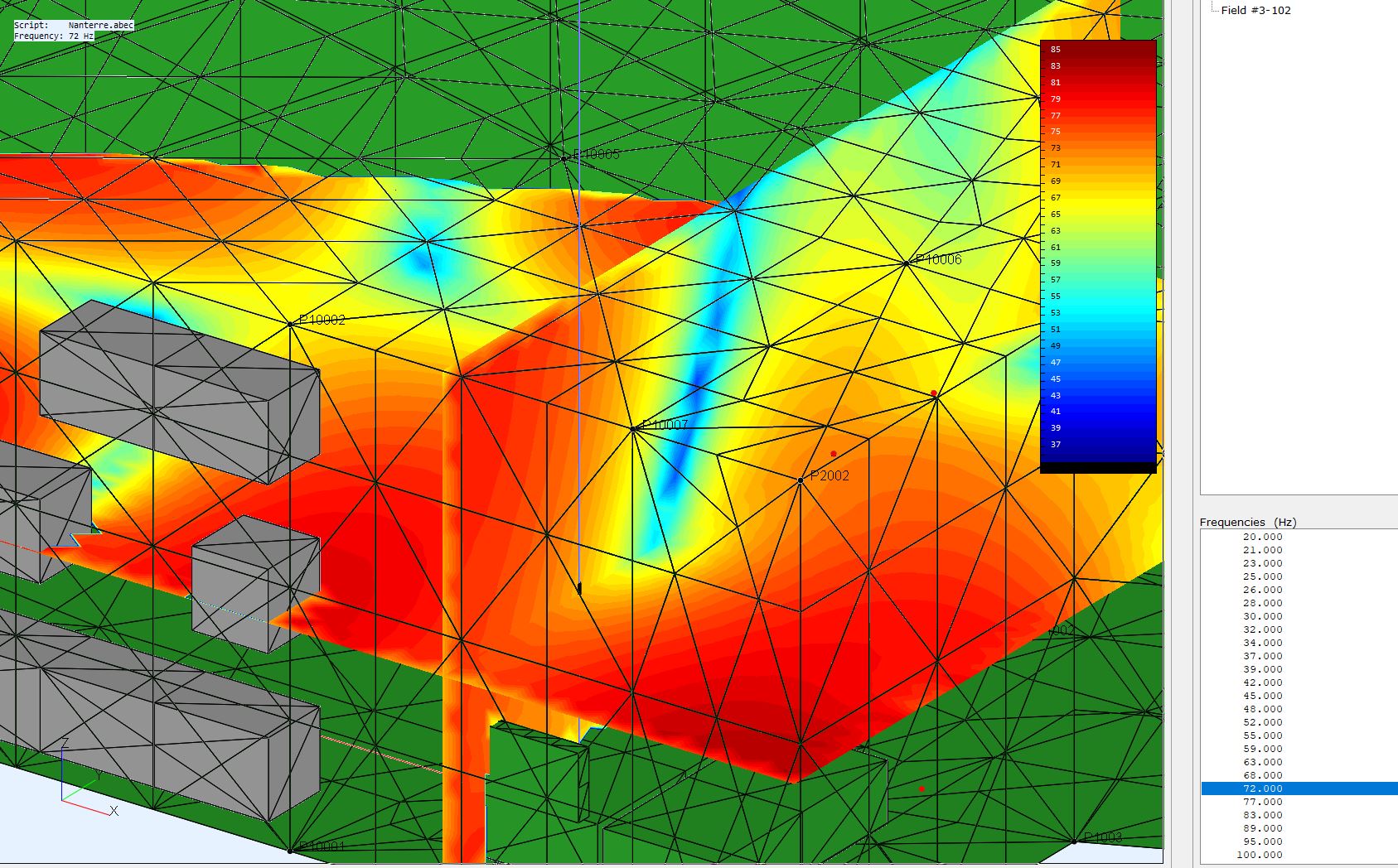1398x868 pixels.
Task: Click node label P10007 in viewport
Action: (x=665, y=425)
